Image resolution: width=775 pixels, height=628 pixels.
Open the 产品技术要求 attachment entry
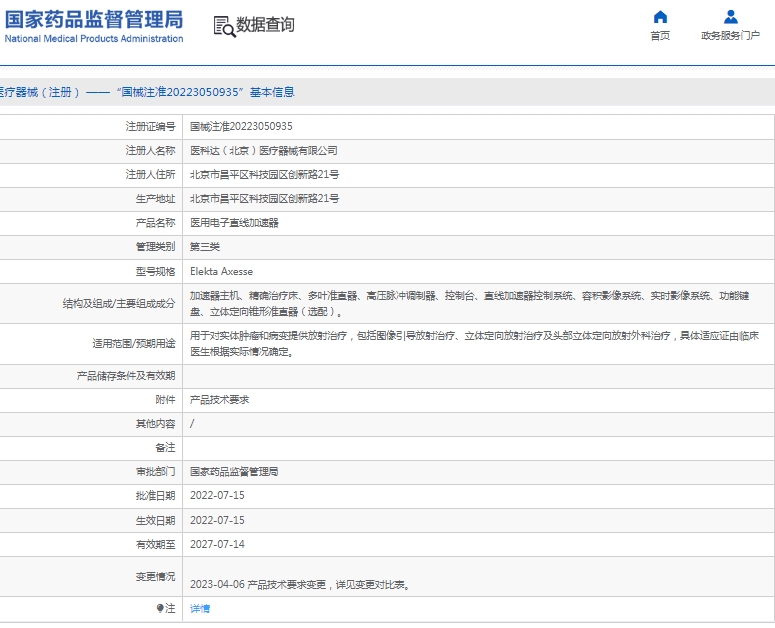[219, 399]
